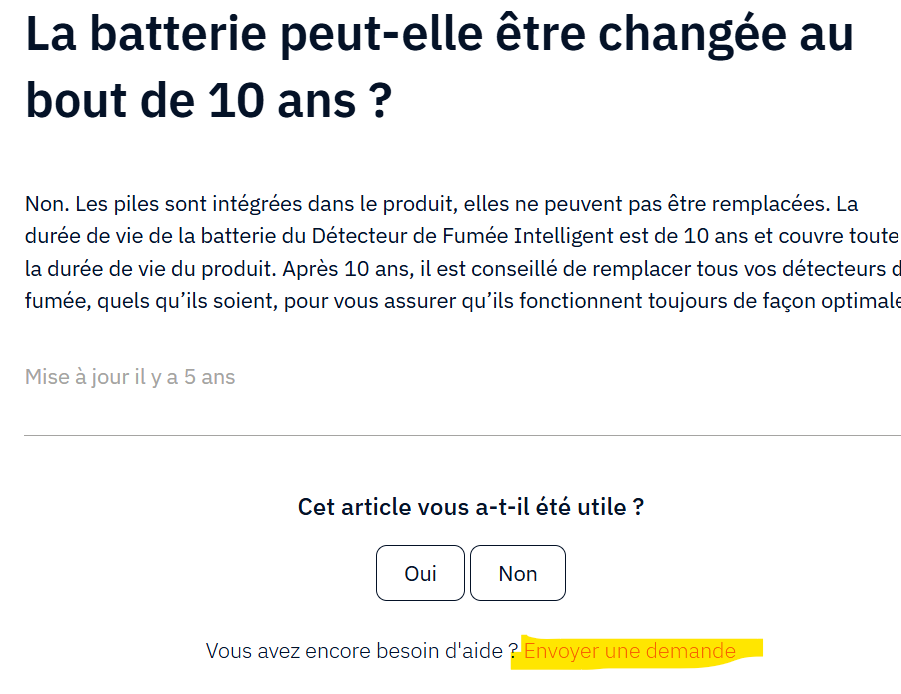Image resolution: width=901 pixels, height=694 pixels.
Task: Click the "Oui" feedback button
Action: (x=420, y=573)
